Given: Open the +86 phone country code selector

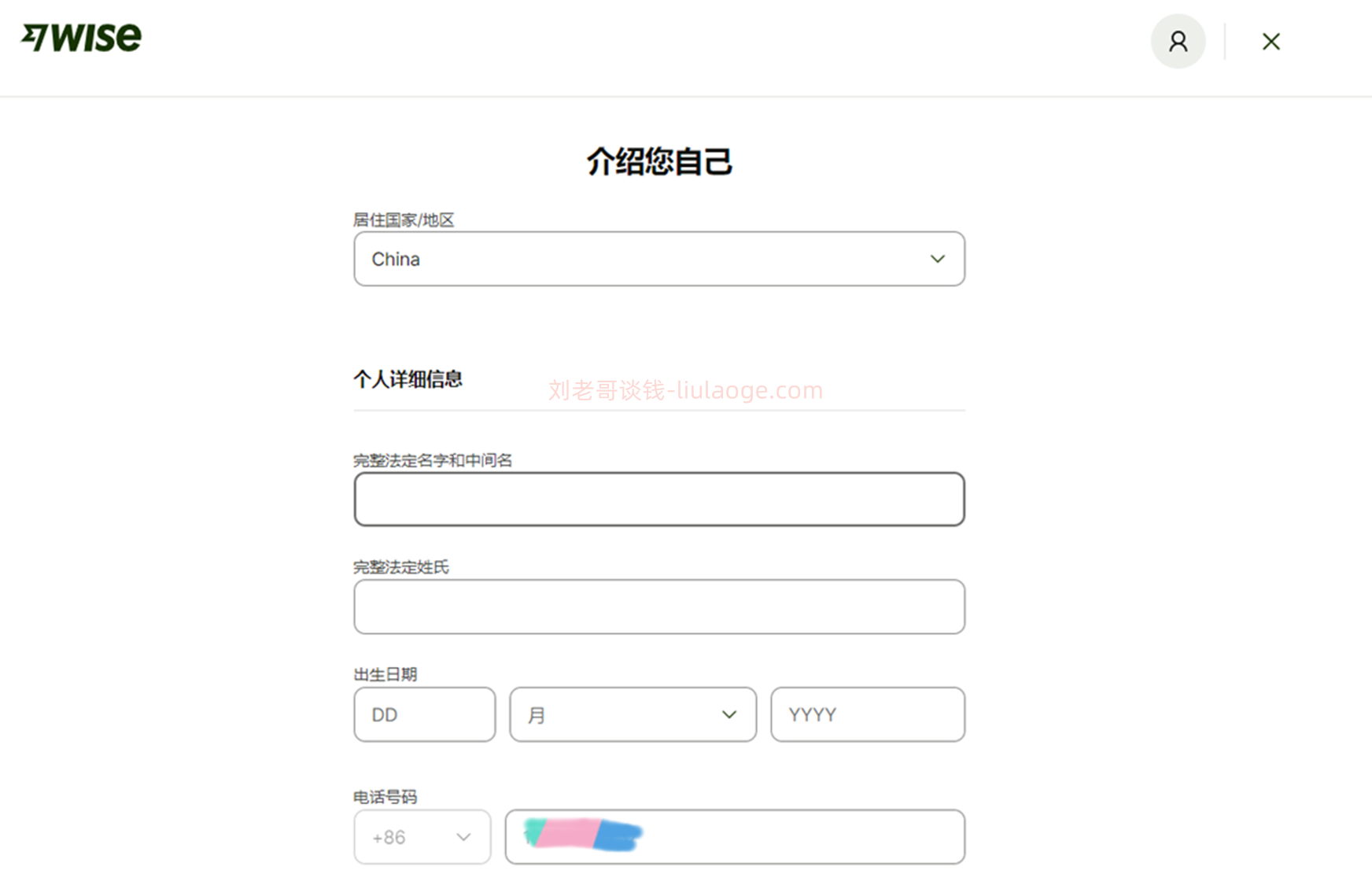Looking at the screenshot, I should pyautogui.click(x=422, y=837).
